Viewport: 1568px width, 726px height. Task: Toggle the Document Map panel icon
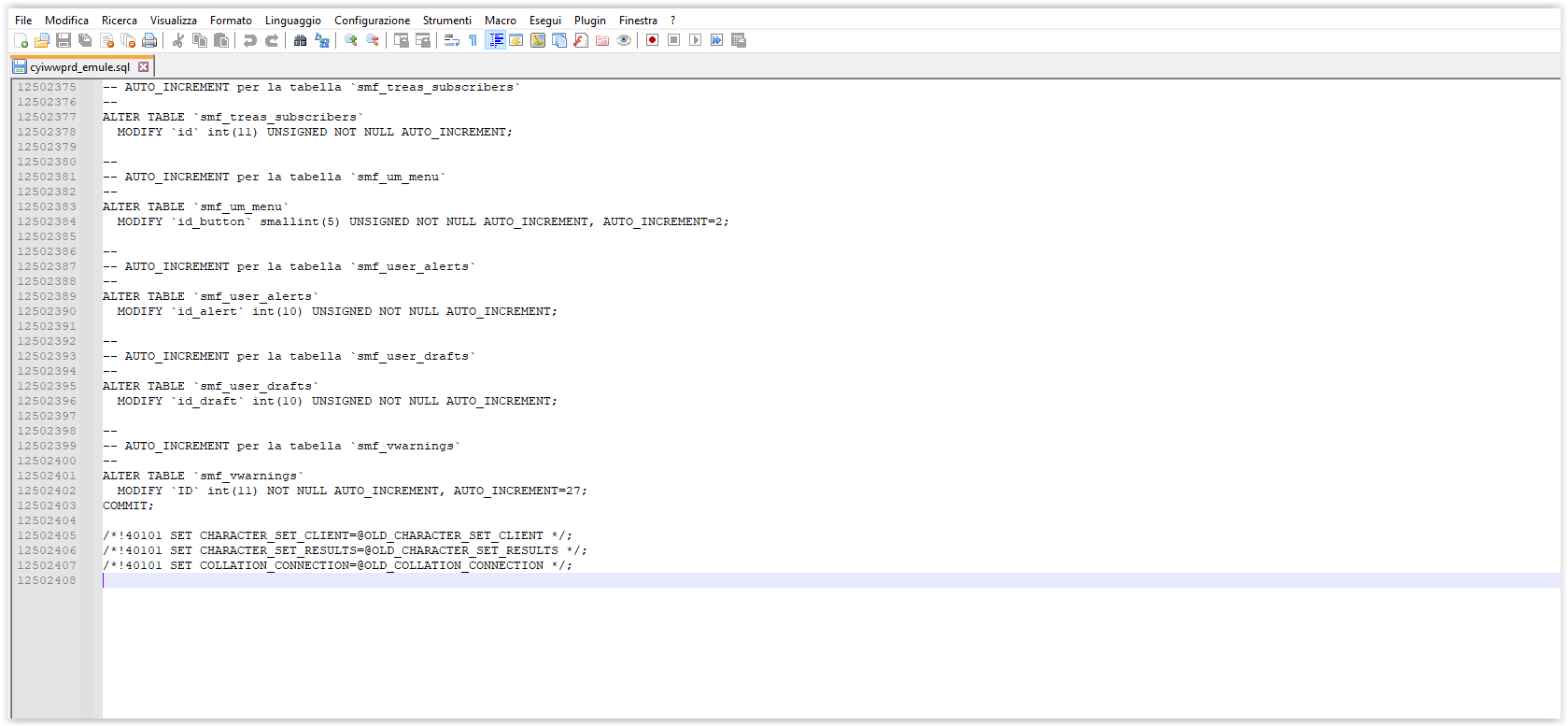coord(537,40)
